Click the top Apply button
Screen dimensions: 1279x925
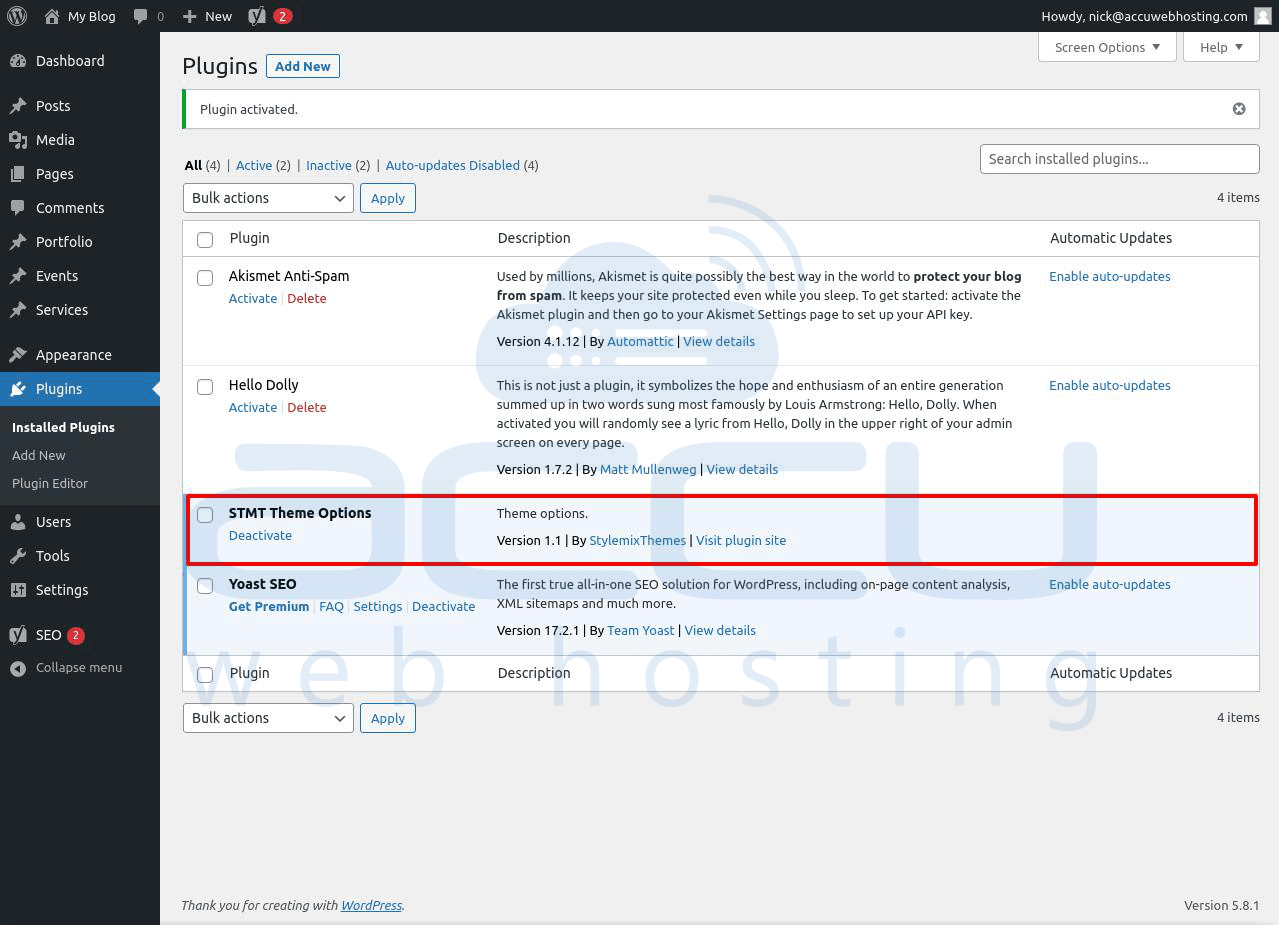[388, 198]
